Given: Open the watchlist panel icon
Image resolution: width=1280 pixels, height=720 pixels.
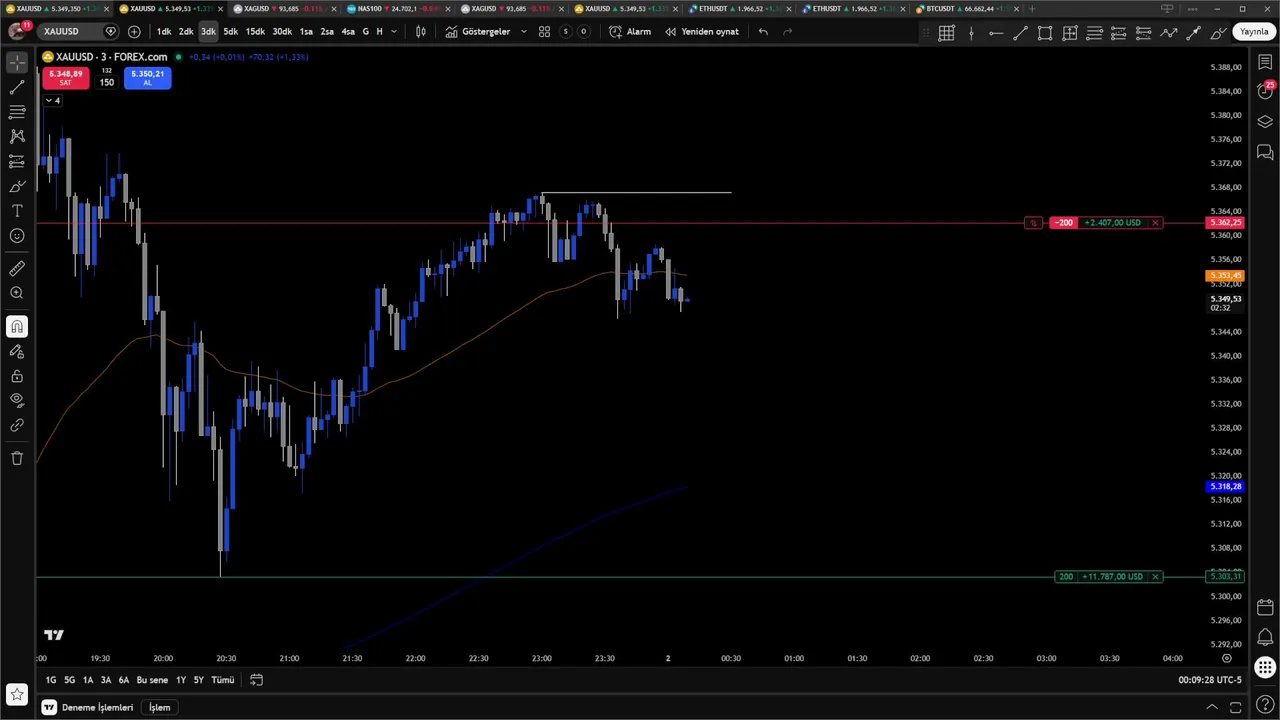Looking at the screenshot, I should click(x=1265, y=62).
